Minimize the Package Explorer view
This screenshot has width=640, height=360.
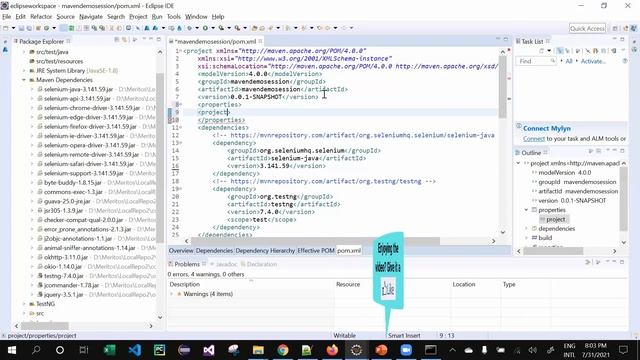coord(151,40)
